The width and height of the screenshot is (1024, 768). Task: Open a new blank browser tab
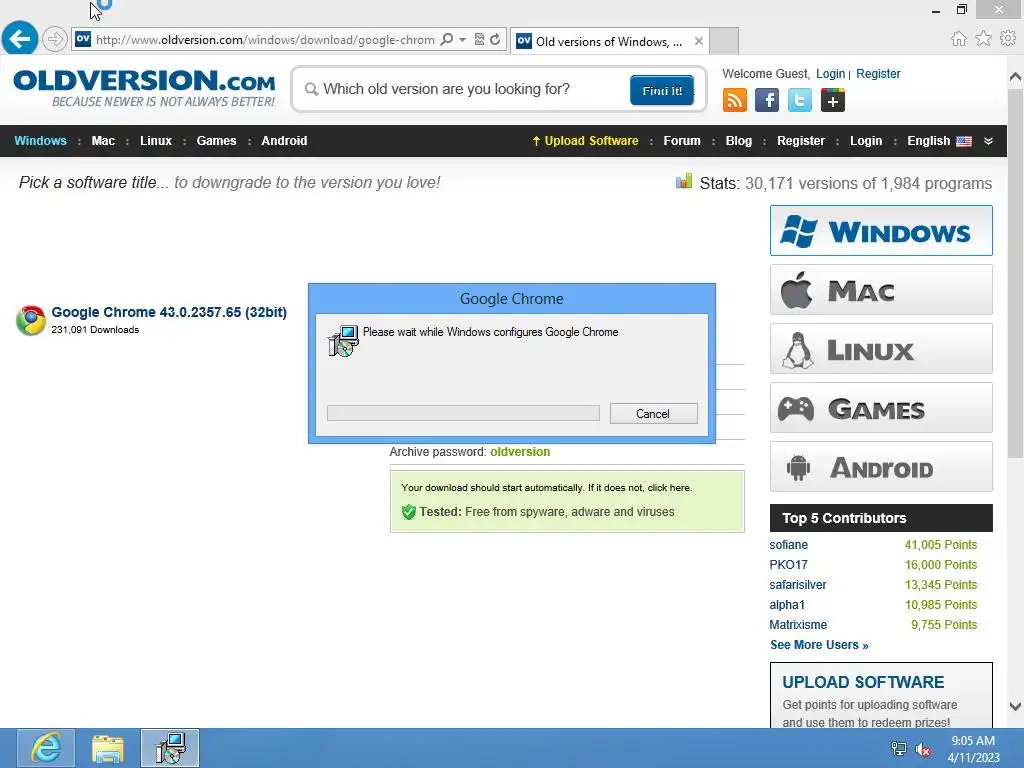point(724,41)
